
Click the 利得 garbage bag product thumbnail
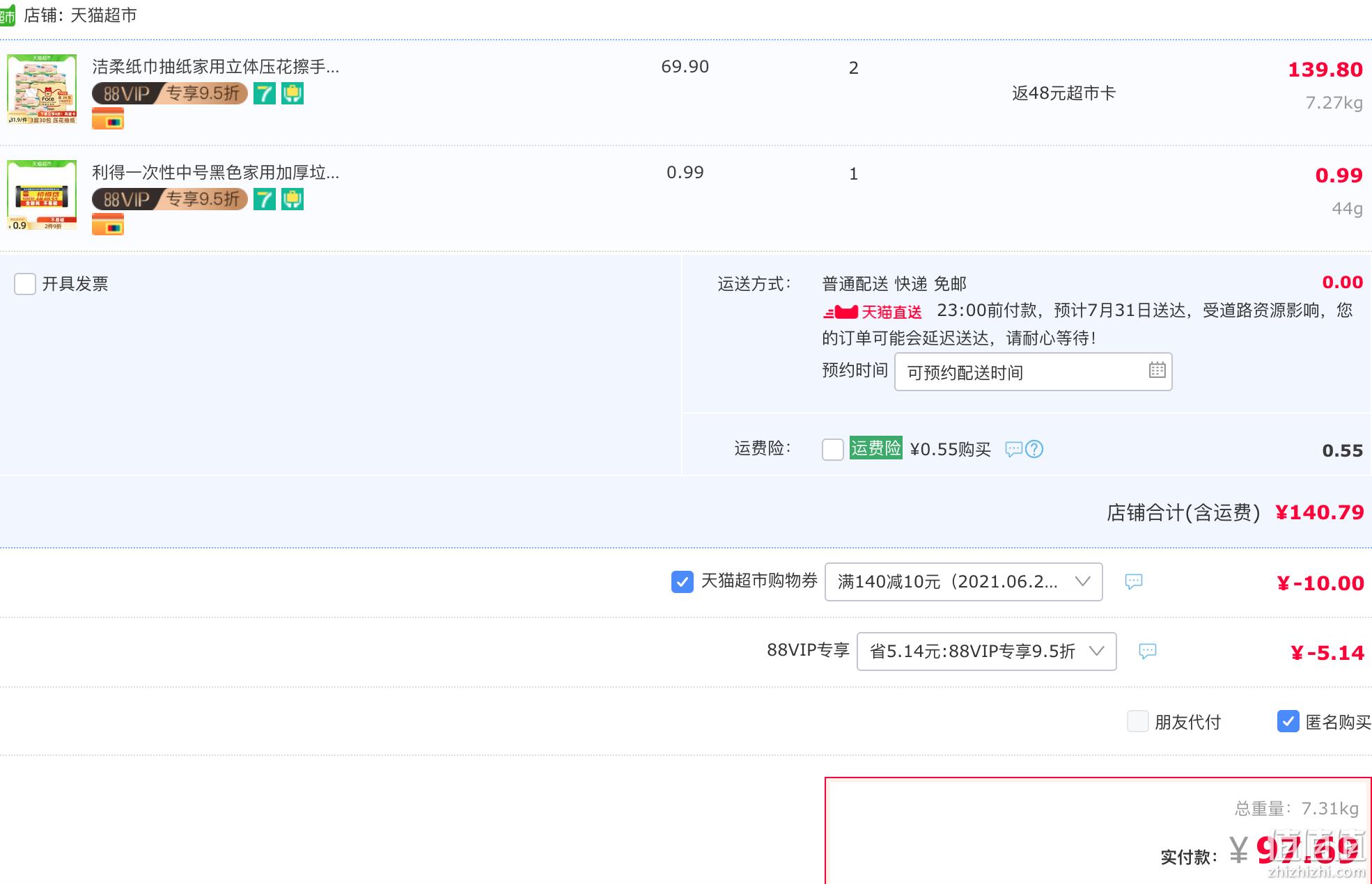pyautogui.click(x=42, y=195)
